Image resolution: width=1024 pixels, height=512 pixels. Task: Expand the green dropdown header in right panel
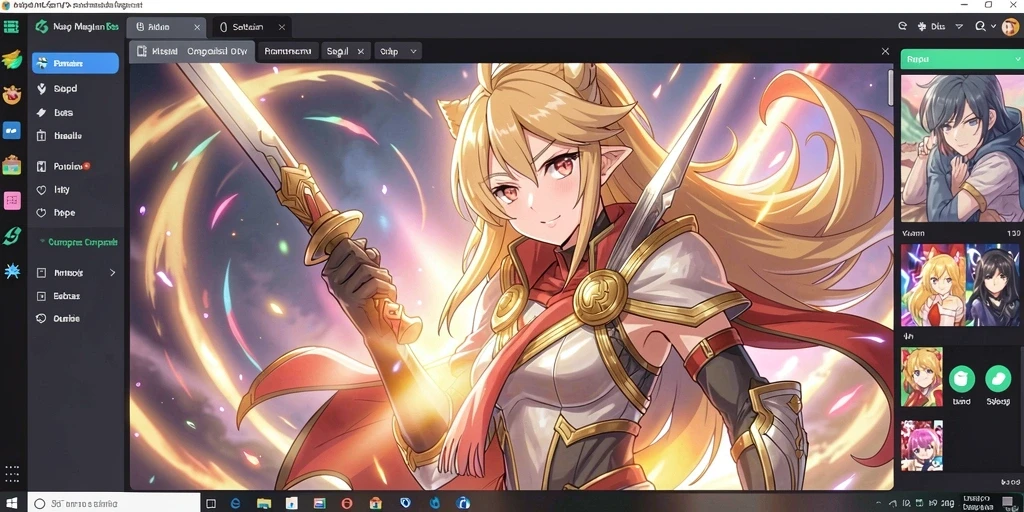click(x=960, y=59)
